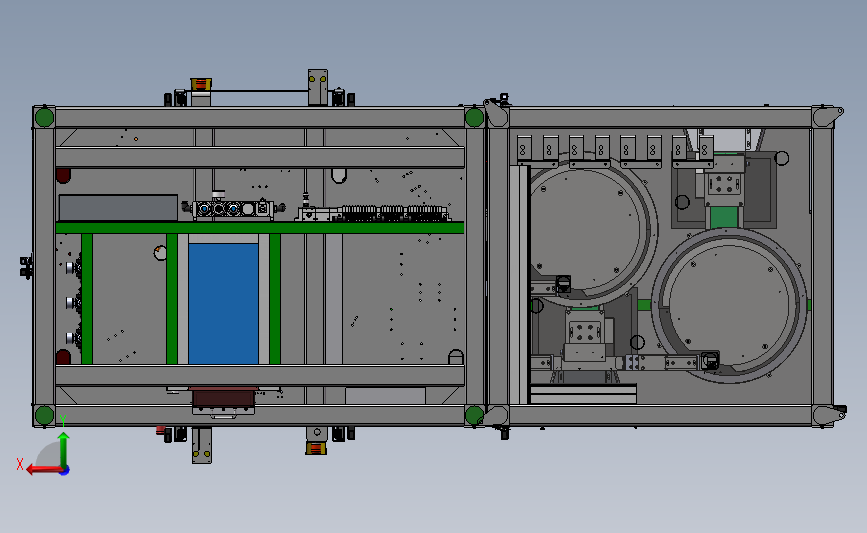
Task: Select the terminal block row on green beam
Action: pos(393,213)
